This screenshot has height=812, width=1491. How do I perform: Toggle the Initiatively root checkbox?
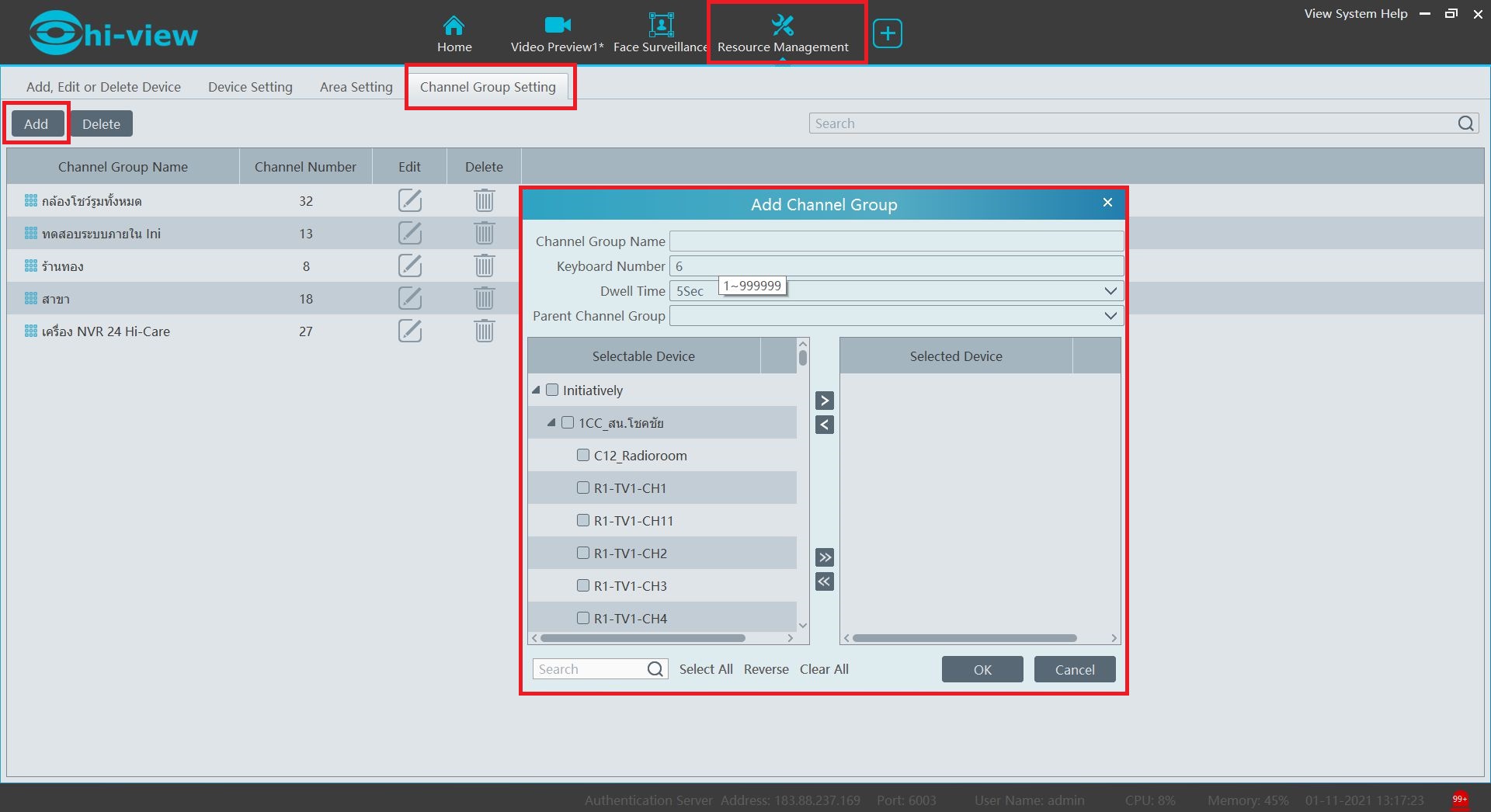(552, 390)
